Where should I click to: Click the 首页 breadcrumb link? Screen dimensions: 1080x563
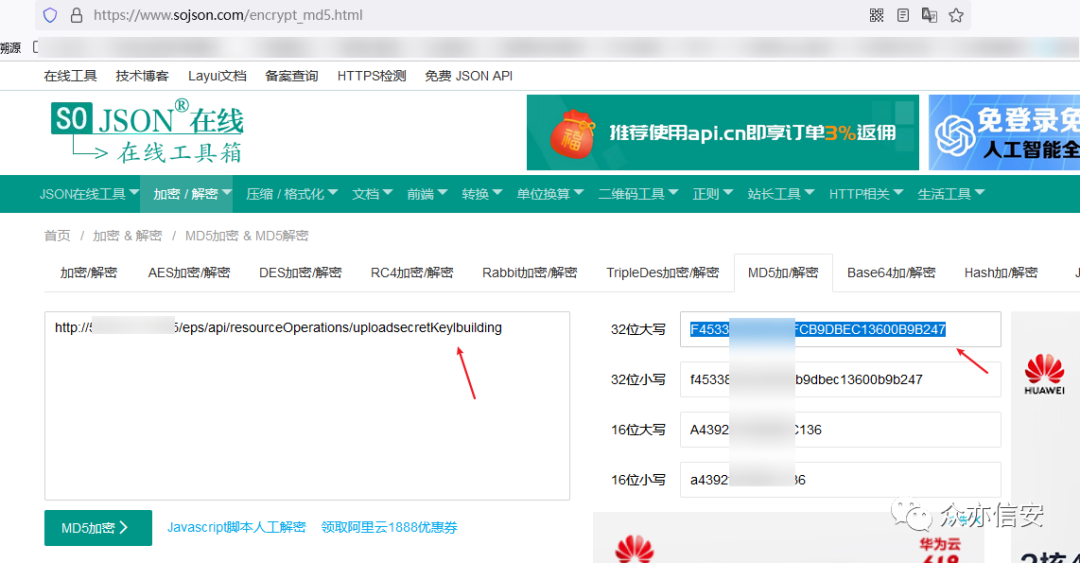pos(57,236)
